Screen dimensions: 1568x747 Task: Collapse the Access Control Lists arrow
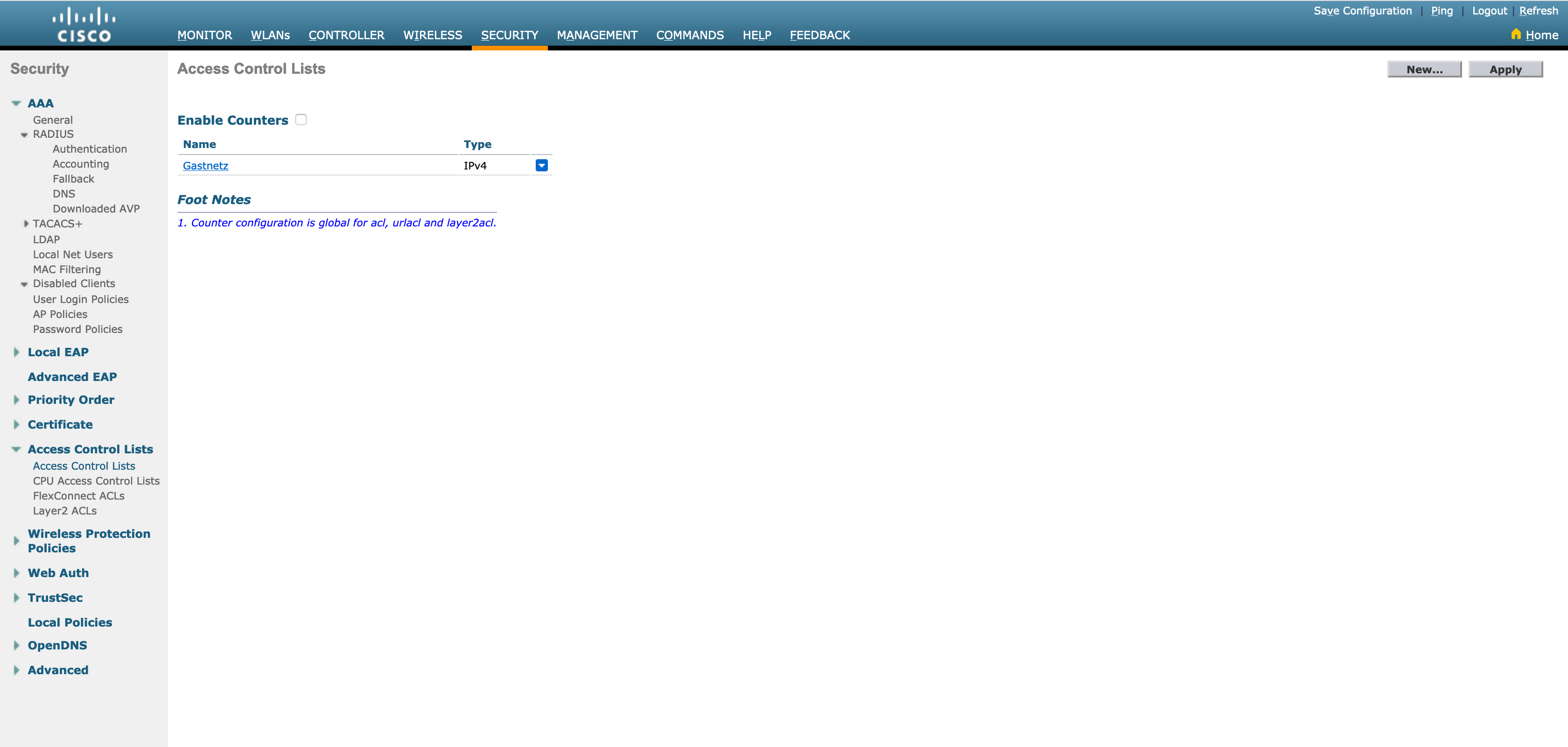(x=16, y=449)
